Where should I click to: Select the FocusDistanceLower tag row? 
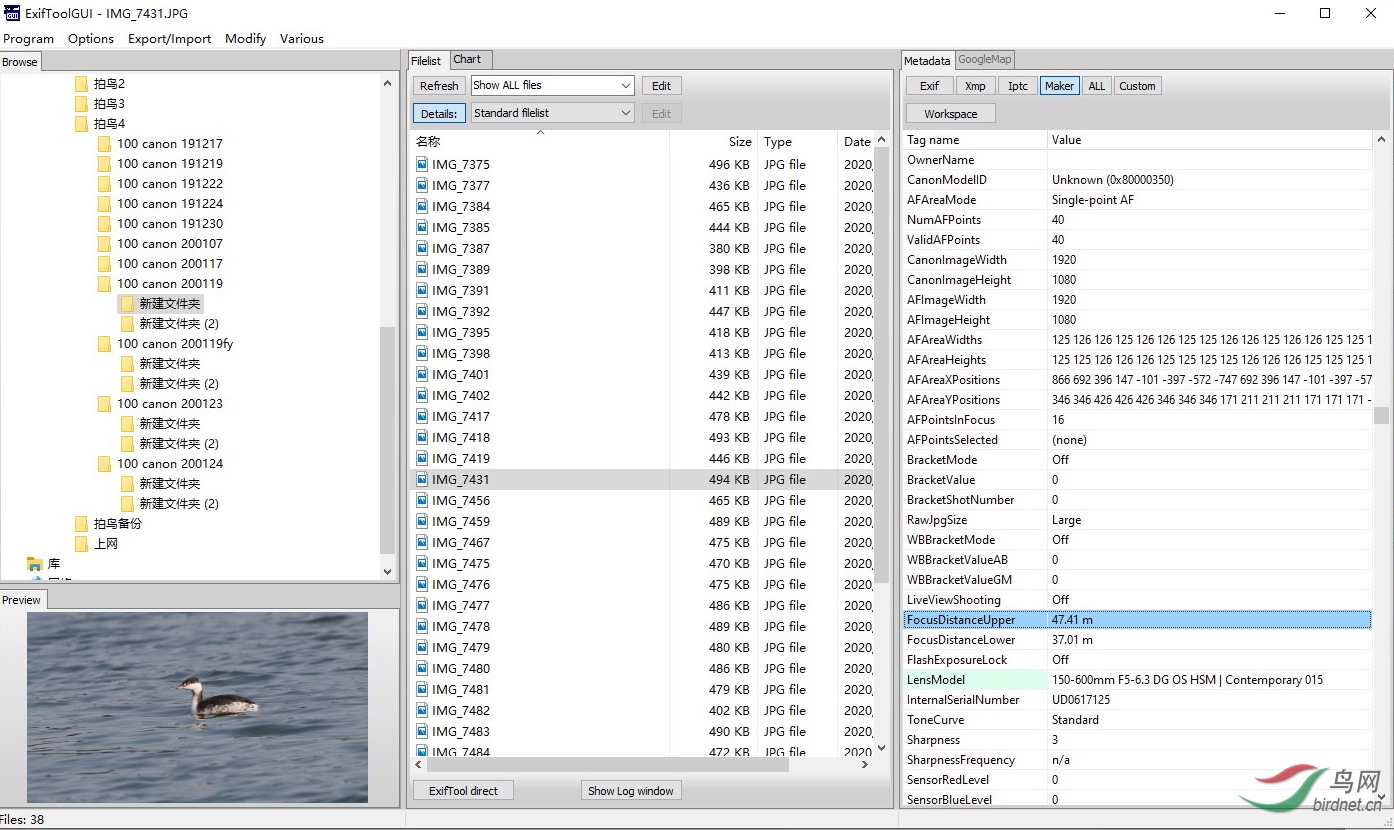pos(1137,640)
